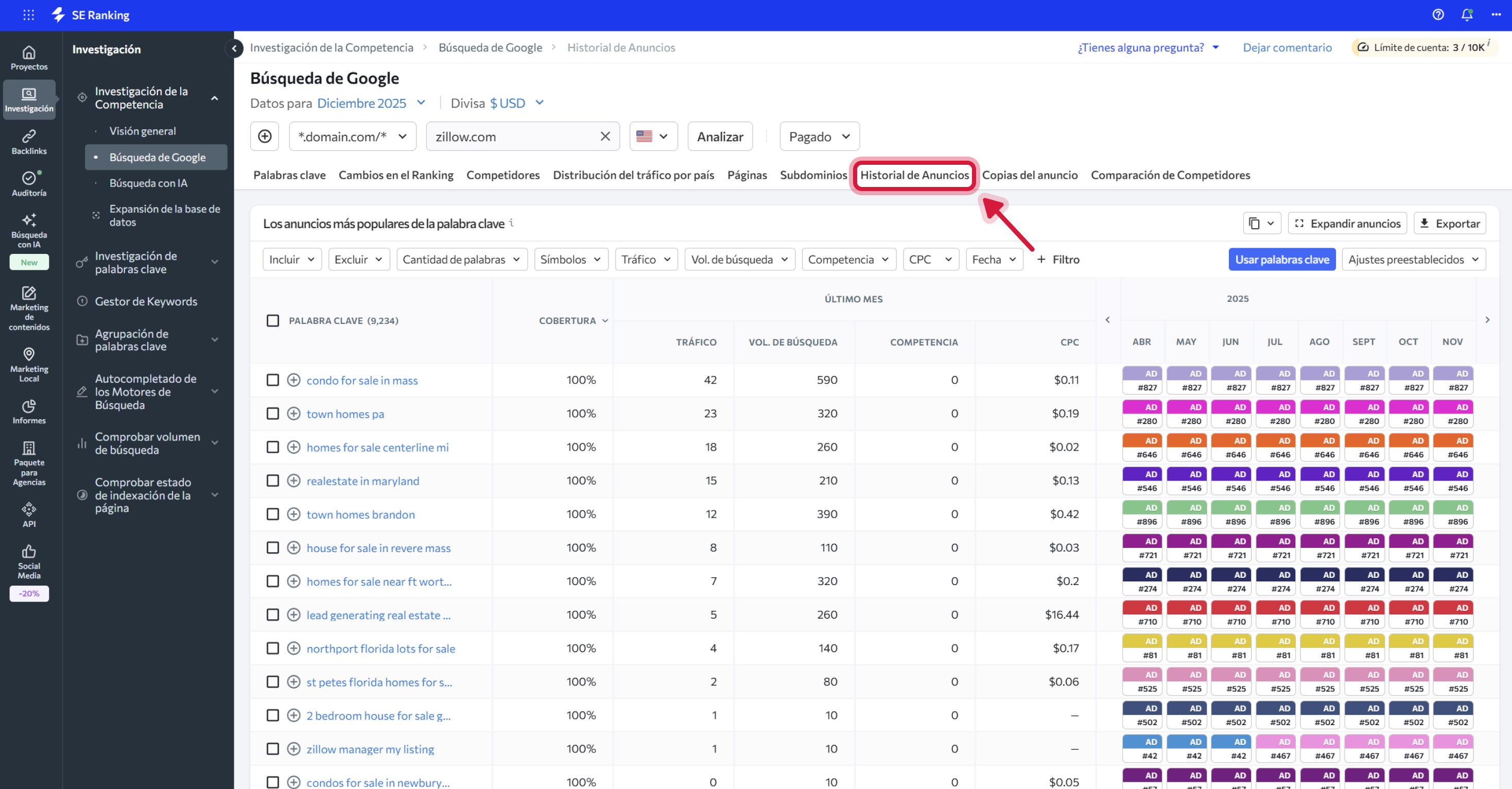Image resolution: width=1512 pixels, height=789 pixels.
Task: Open the Pagado traffic type dropdown
Action: [820, 136]
